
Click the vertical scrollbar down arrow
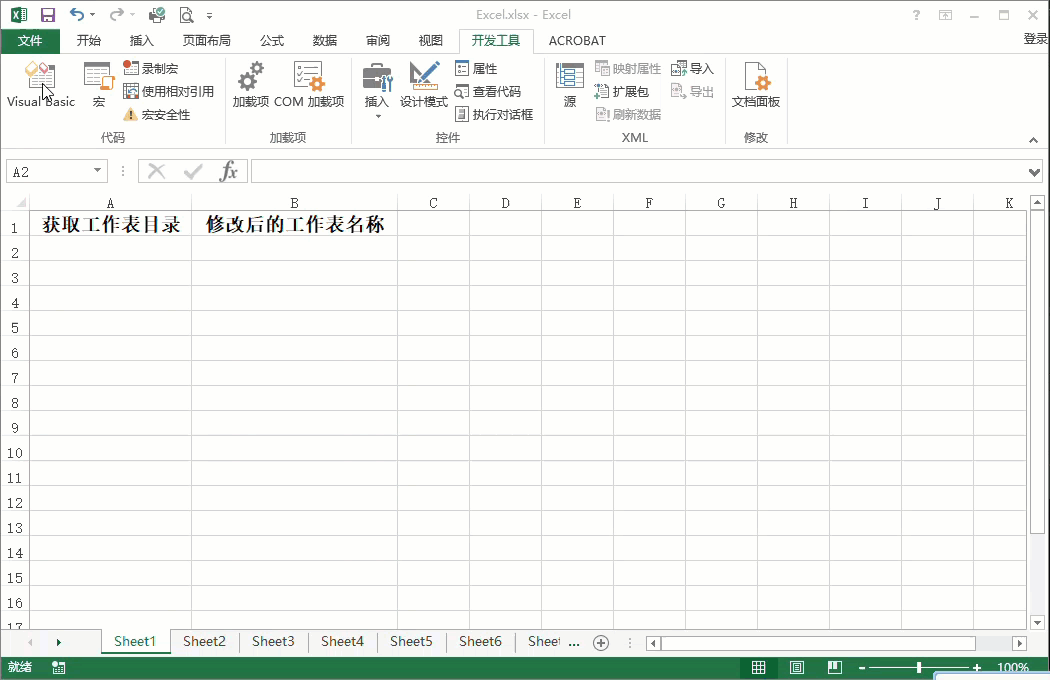(x=1037, y=622)
